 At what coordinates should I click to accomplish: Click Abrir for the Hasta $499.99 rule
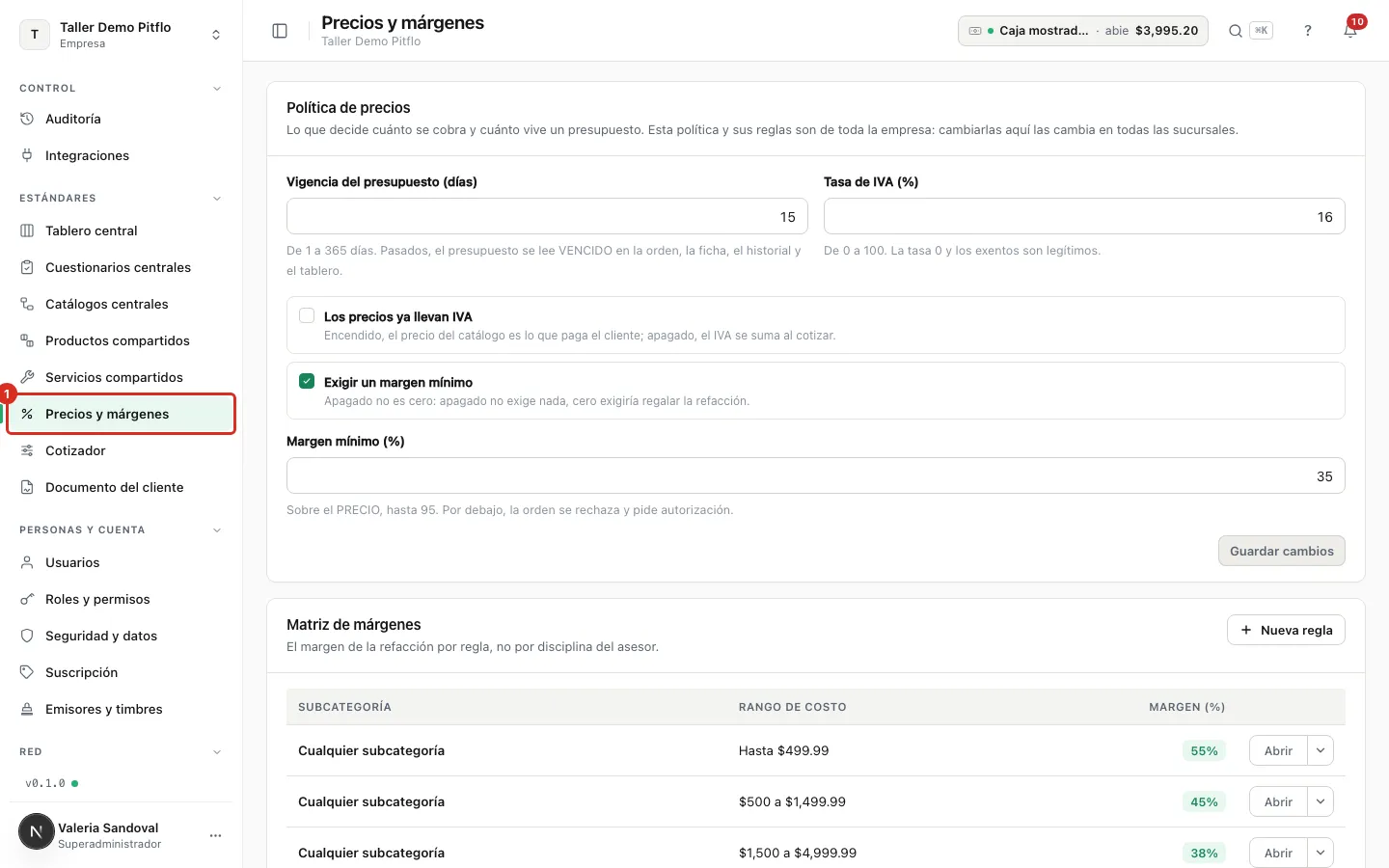click(x=1278, y=750)
